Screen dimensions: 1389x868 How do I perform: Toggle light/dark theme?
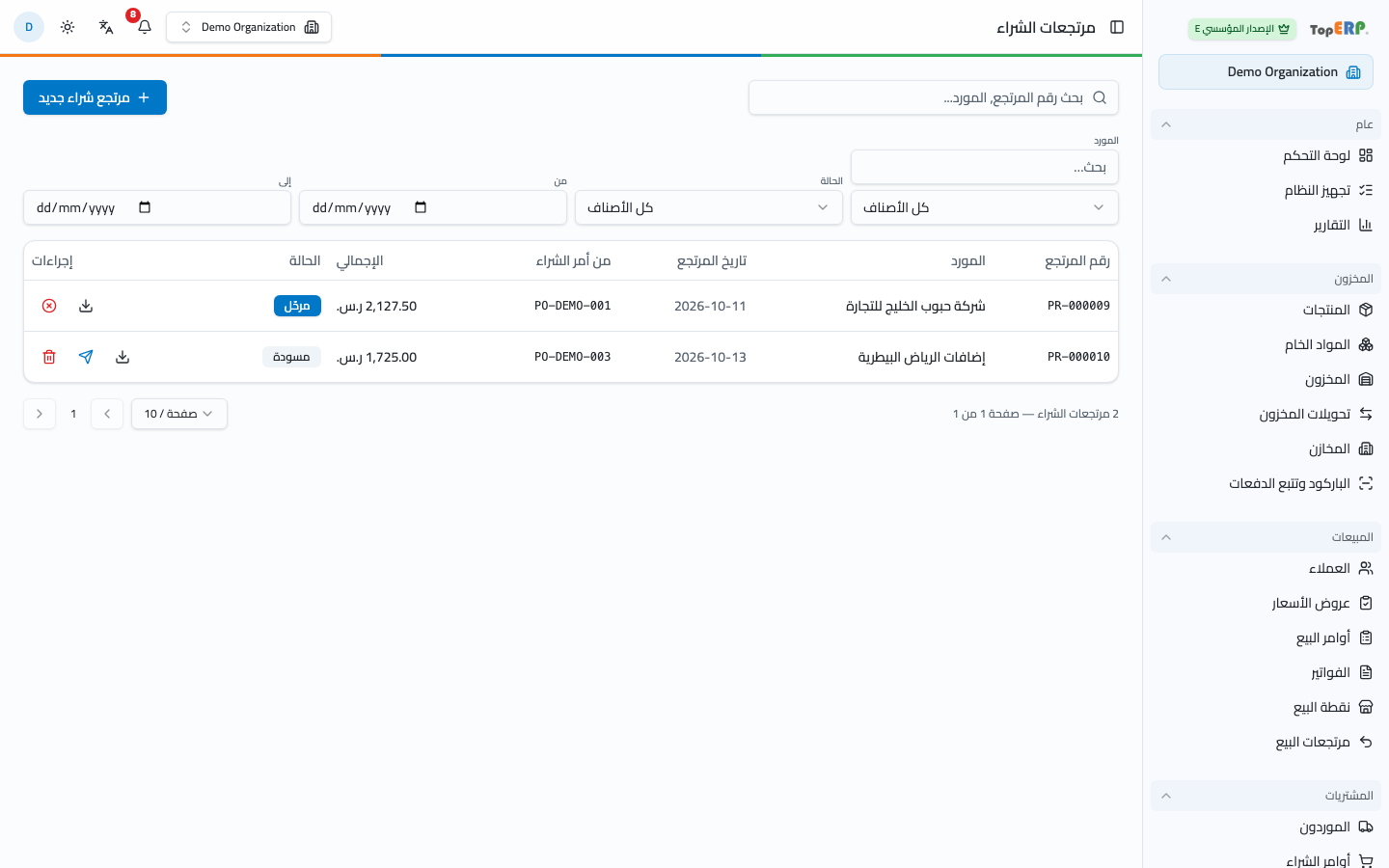(x=68, y=27)
